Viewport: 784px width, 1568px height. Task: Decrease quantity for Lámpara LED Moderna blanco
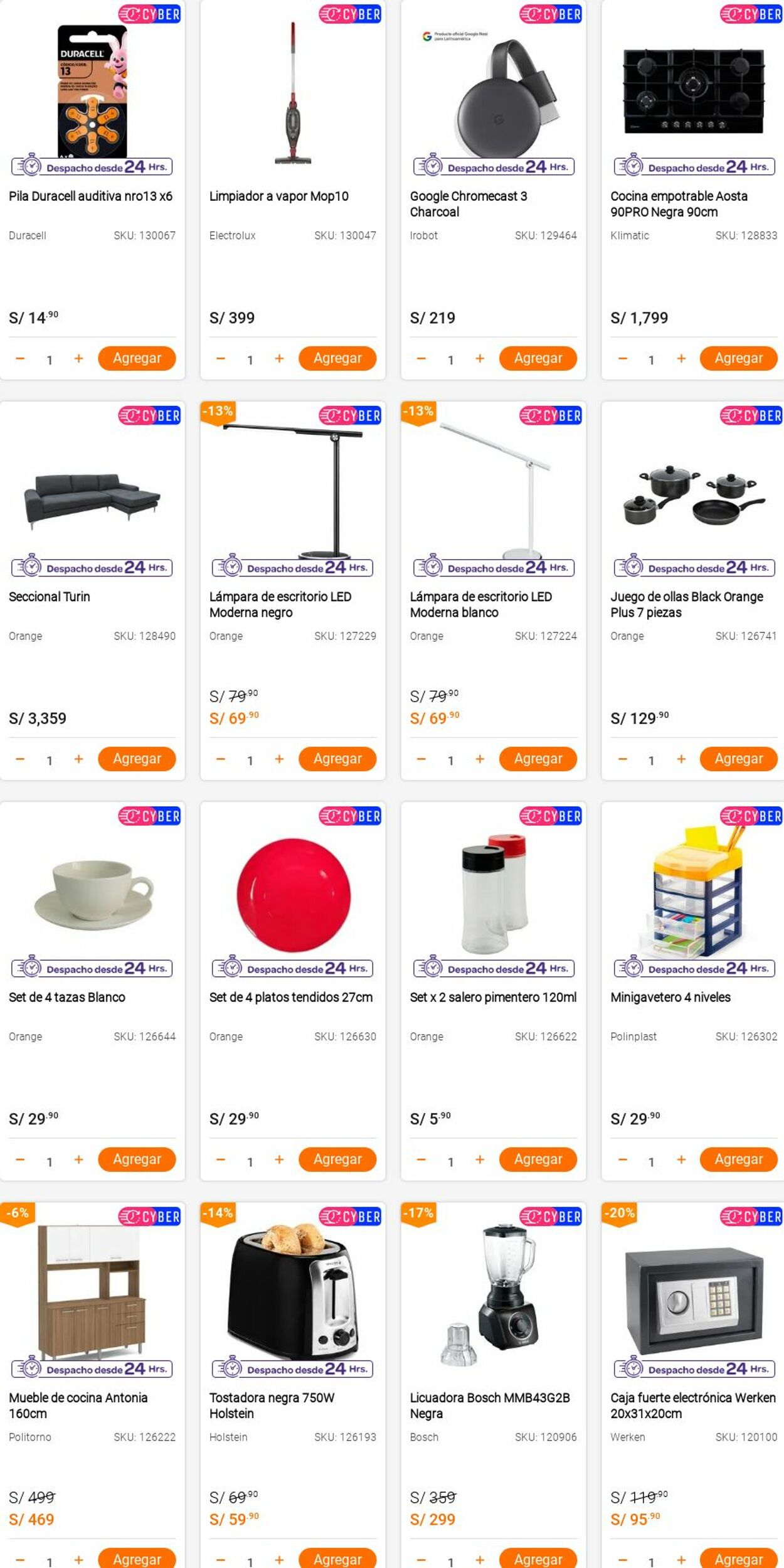click(421, 759)
